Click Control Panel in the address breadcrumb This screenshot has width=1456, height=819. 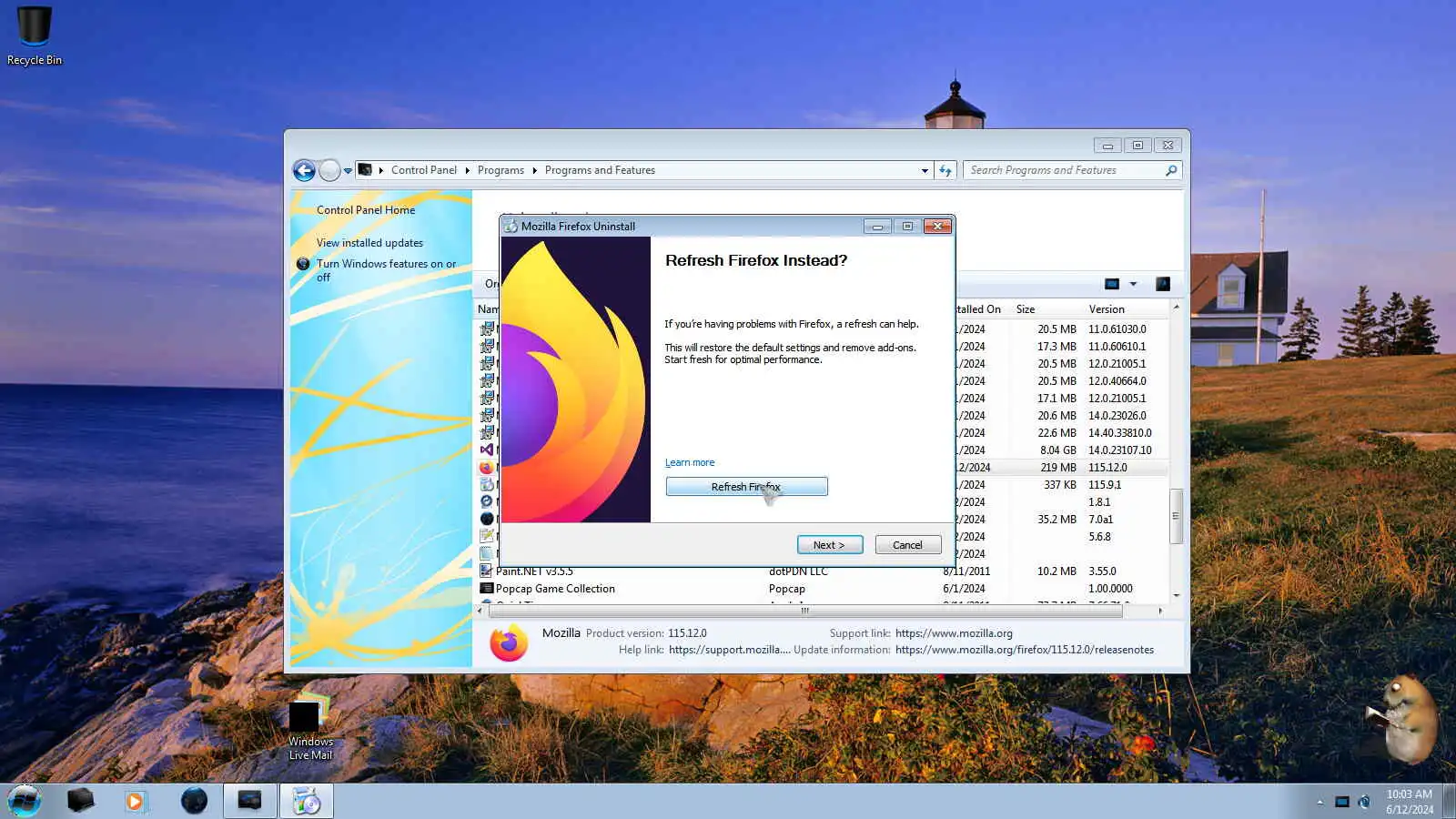coord(424,170)
